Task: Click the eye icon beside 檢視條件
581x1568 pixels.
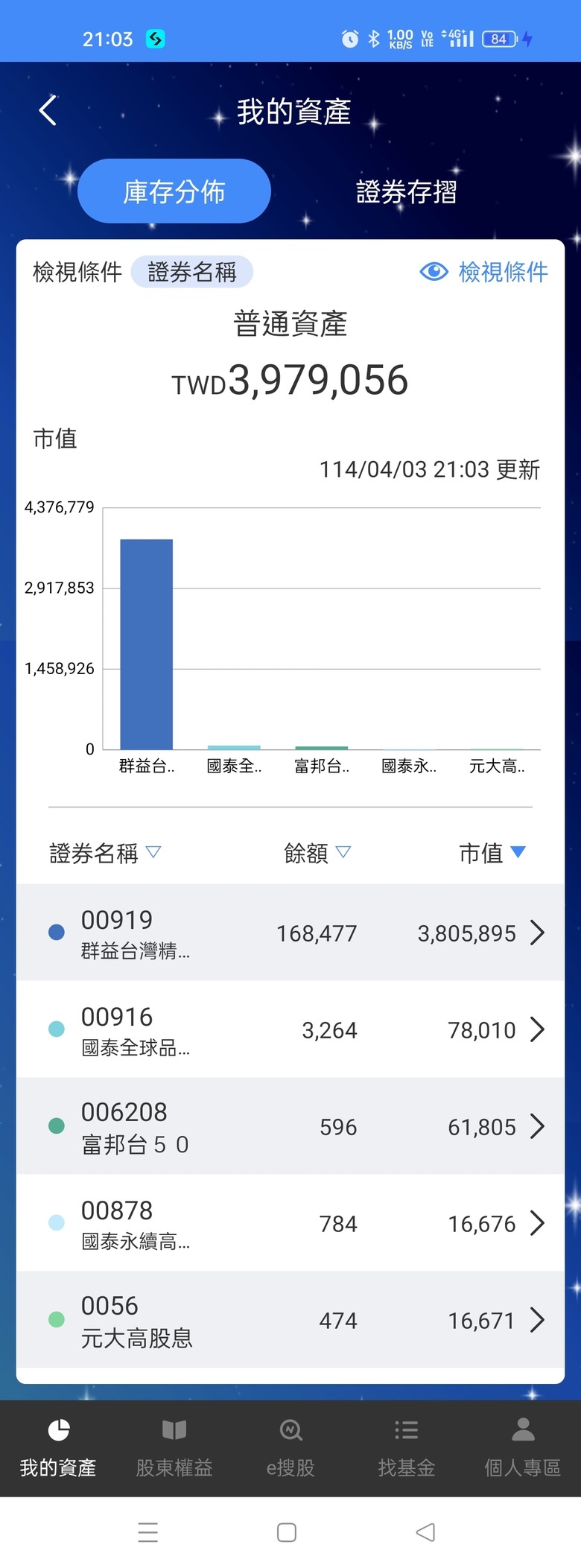Action: click(x=434, y=272)
